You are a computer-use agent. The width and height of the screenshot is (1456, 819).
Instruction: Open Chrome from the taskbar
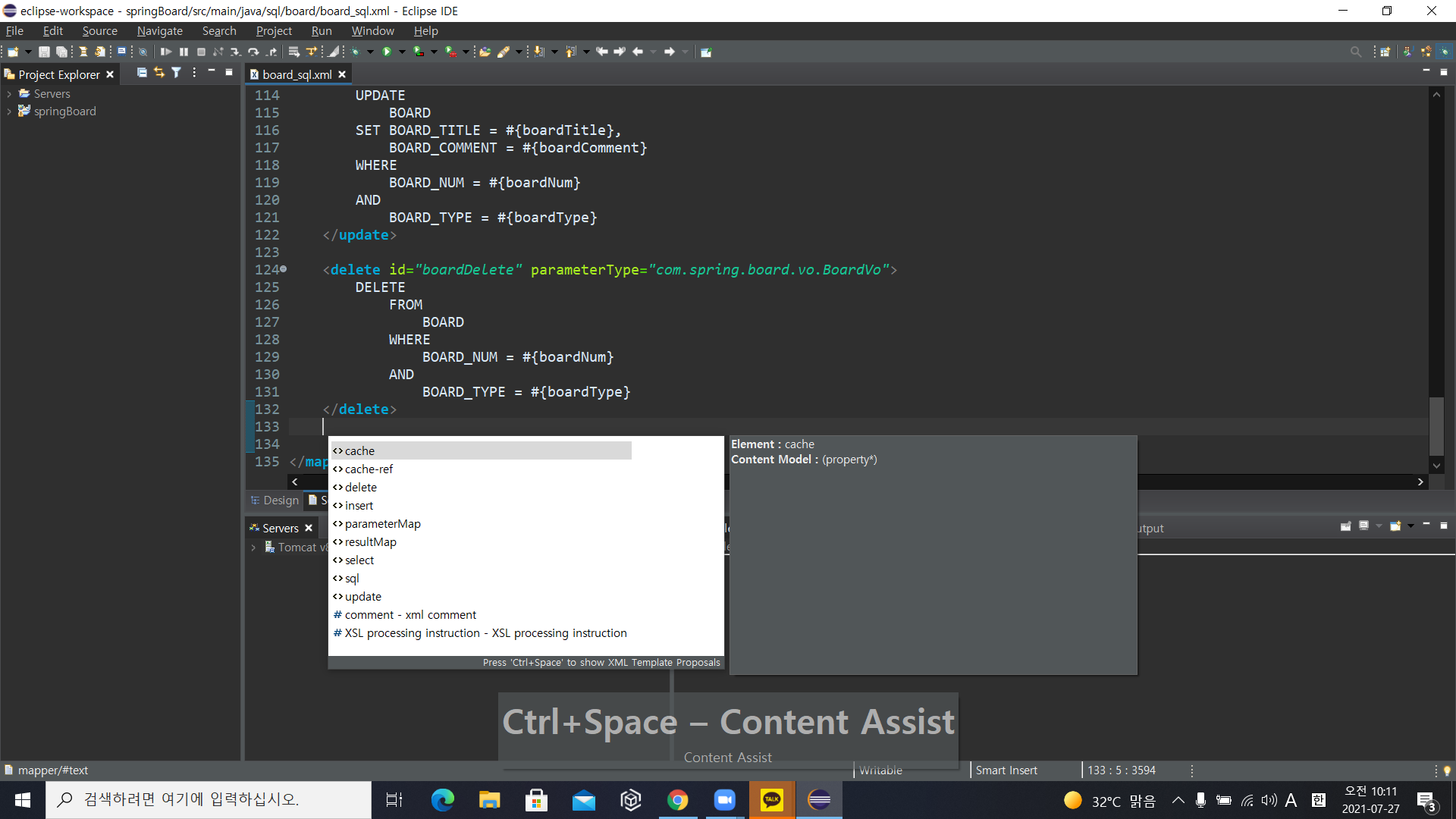[678, 800]
